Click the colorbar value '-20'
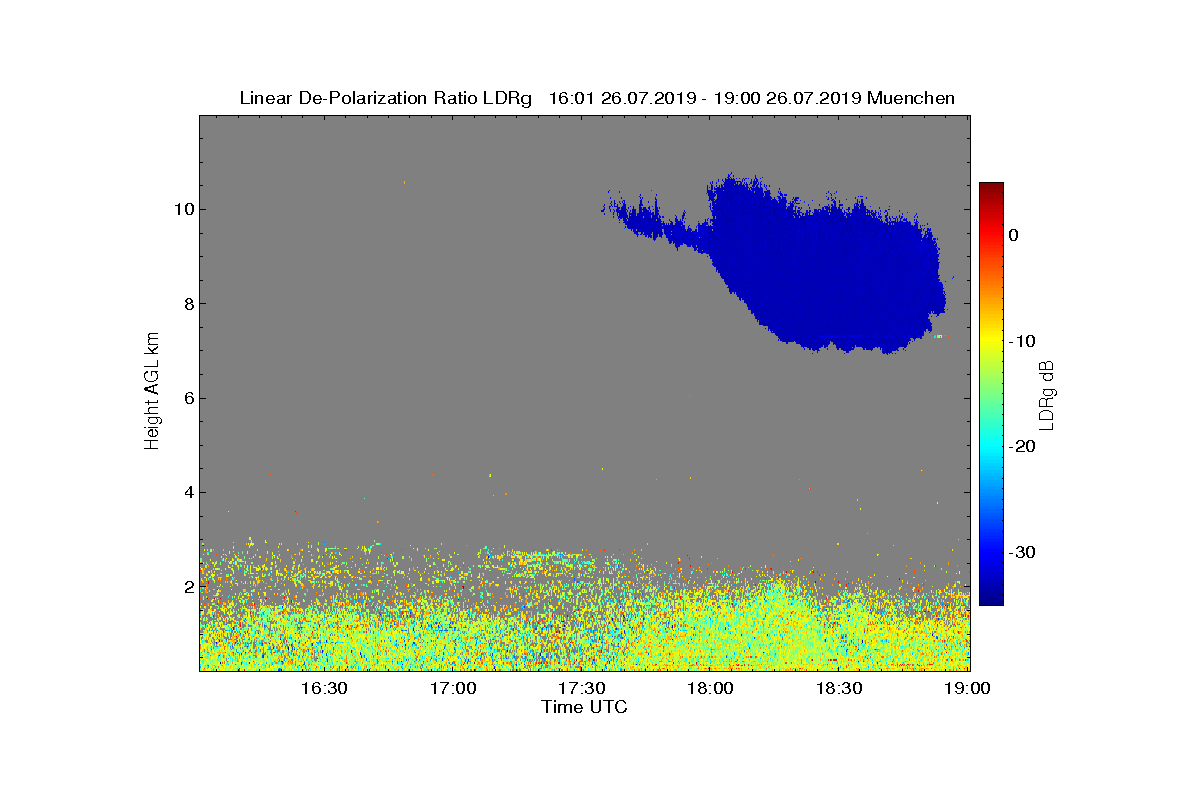This screenshot has height=800, width=1200. click(x=1022, y=447)
